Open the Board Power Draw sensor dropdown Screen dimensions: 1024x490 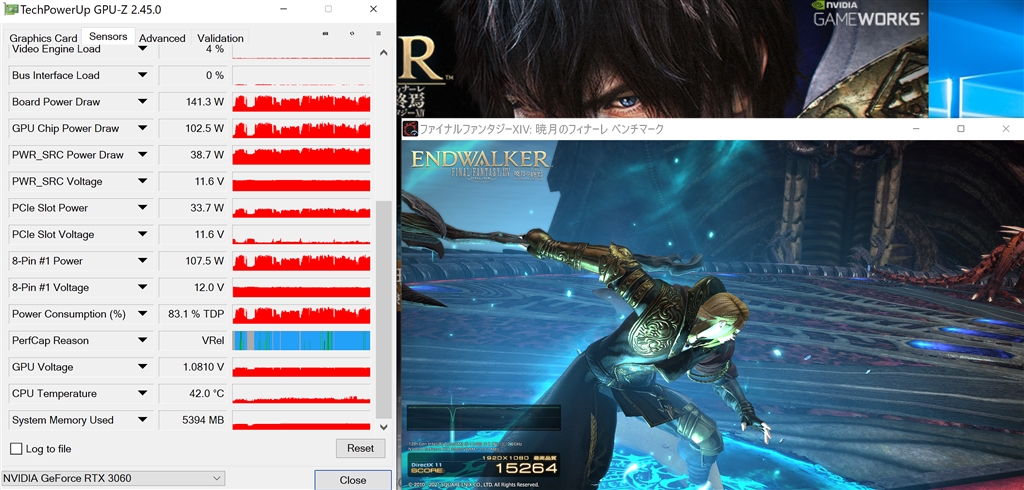coord(142,102)
